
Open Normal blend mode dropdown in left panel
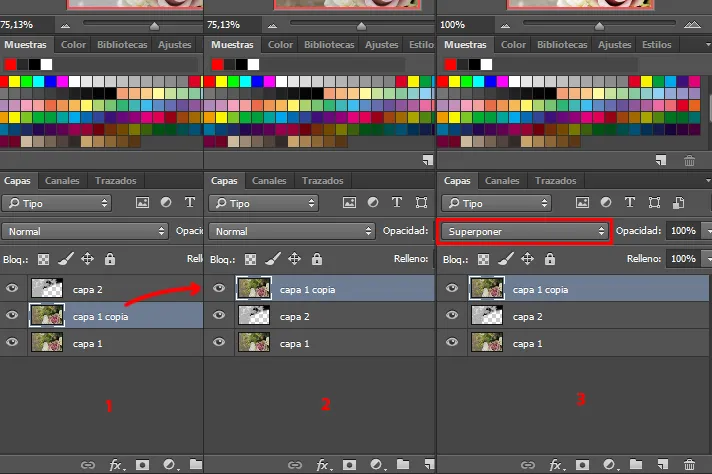[85, 231]
